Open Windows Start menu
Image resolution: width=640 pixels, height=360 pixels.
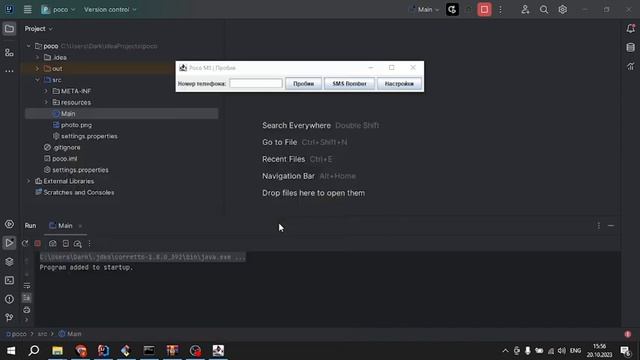(11, 351)
